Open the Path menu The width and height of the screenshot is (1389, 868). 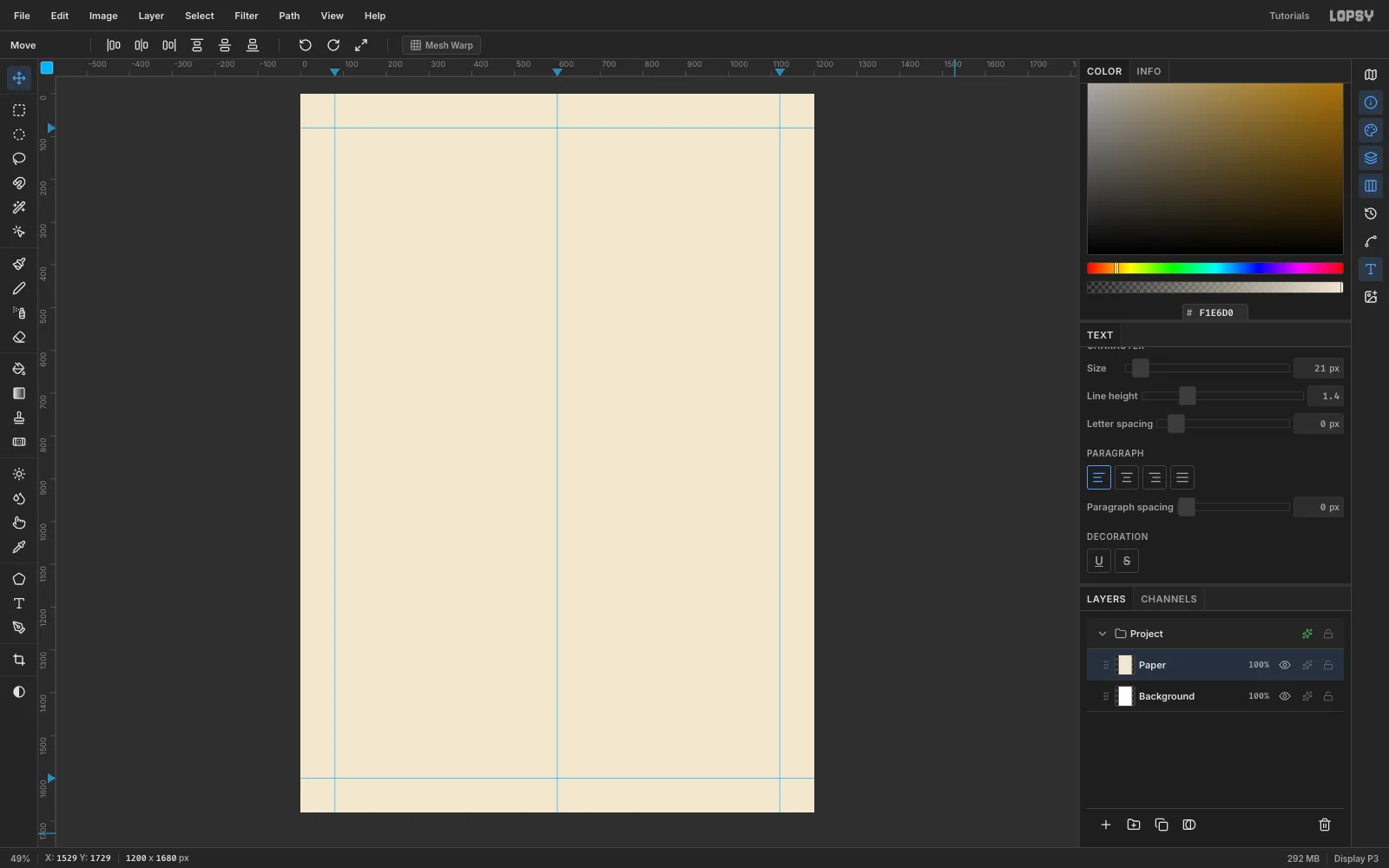click(x=289, y=16)
